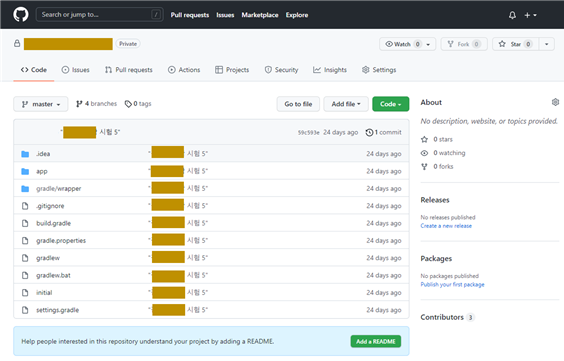View the 4 branches link
This screenshot has height=361, width=564.
(x=96, y=104)
